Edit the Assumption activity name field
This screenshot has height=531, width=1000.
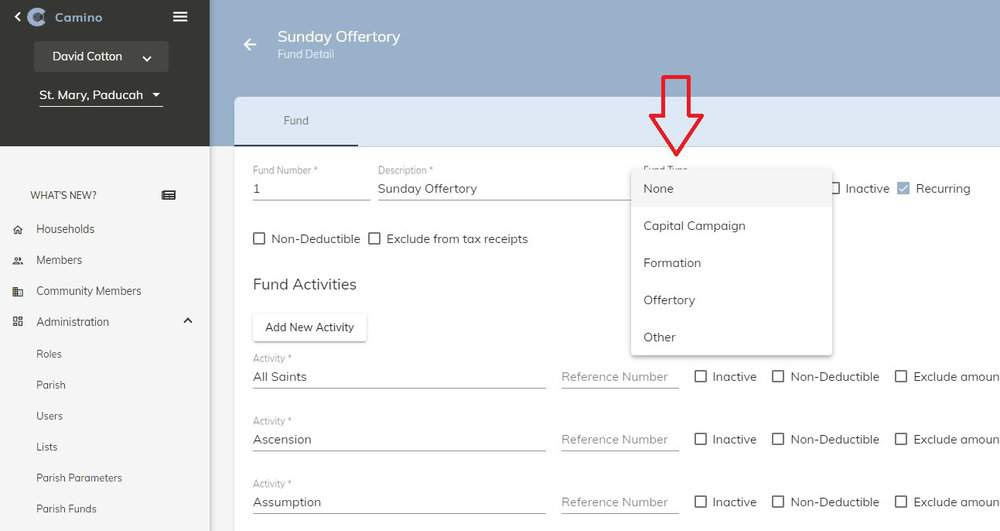399,502
